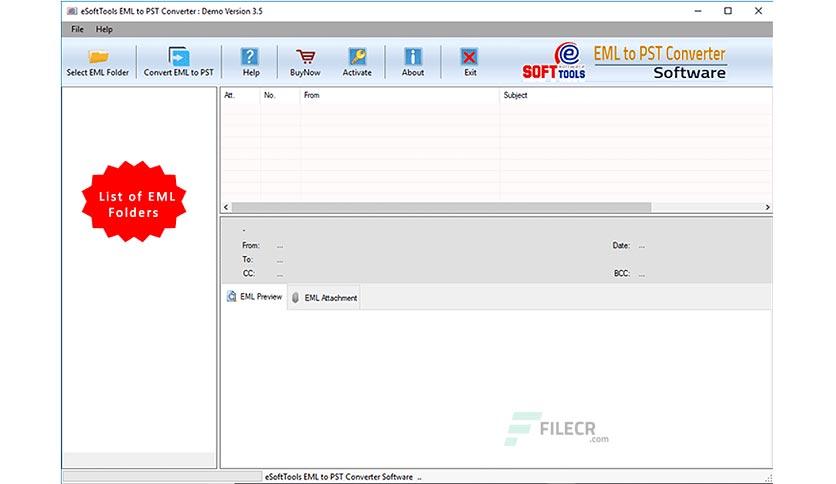Sort by the Subject column header
Screen dimensions: 836x484
636,95
